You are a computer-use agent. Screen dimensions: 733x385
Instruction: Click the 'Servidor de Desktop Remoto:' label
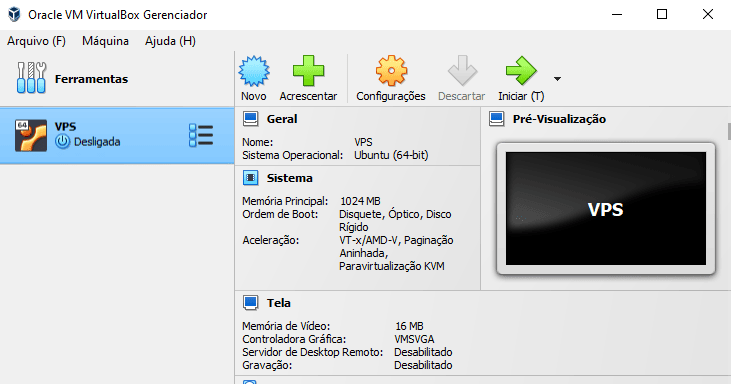[x=312, y=352]
